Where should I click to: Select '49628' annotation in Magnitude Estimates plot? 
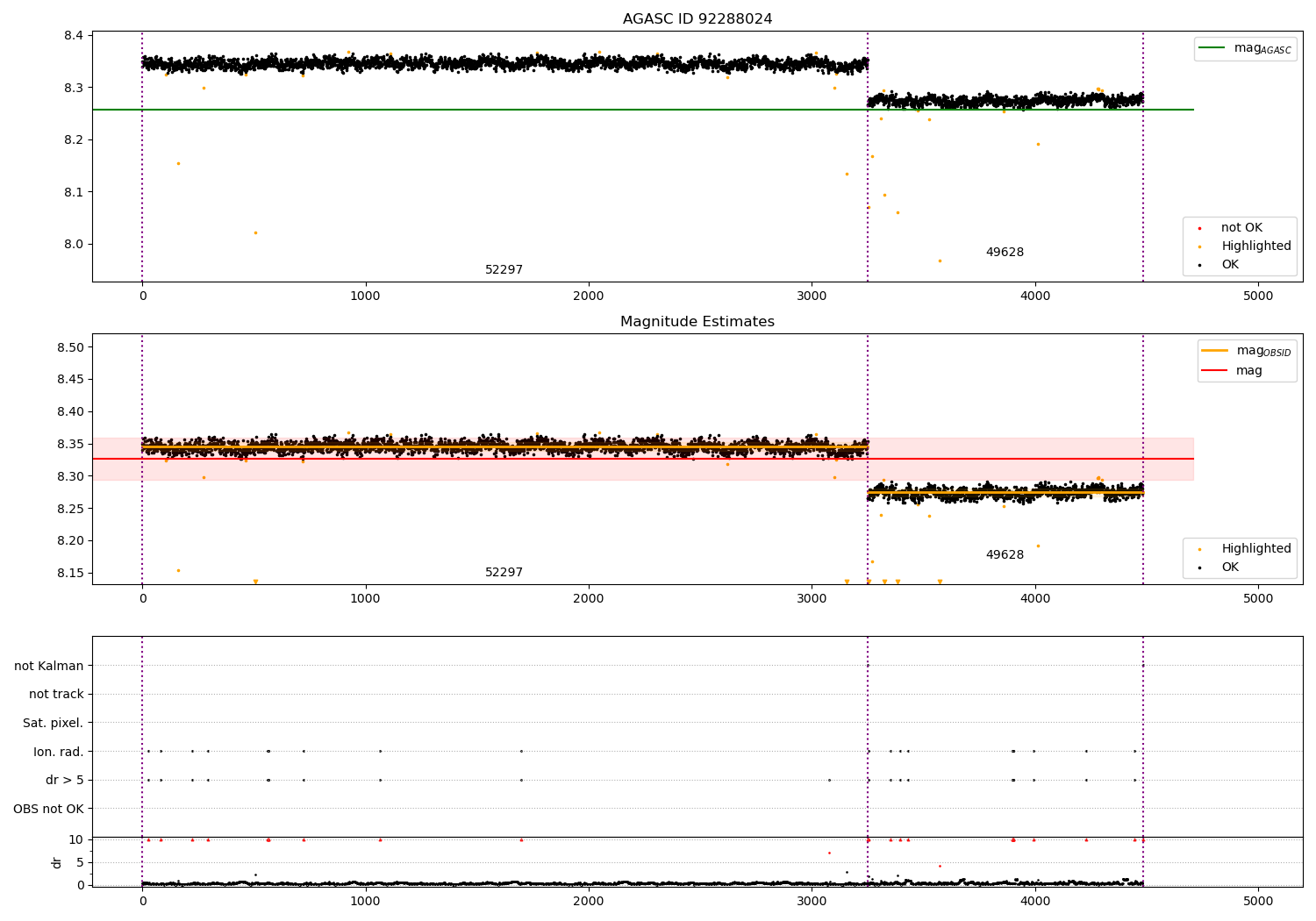tap(1005, 555)
